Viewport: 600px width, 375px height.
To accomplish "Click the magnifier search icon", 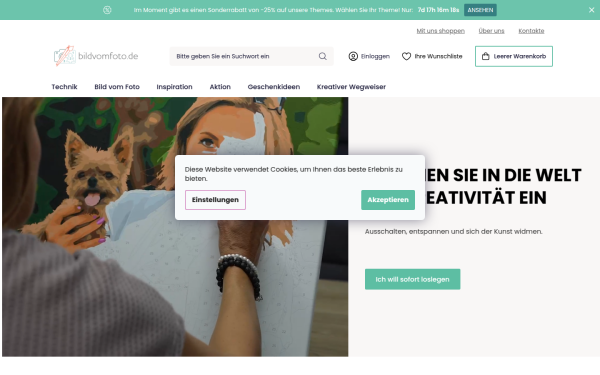I will pos(323,56).
